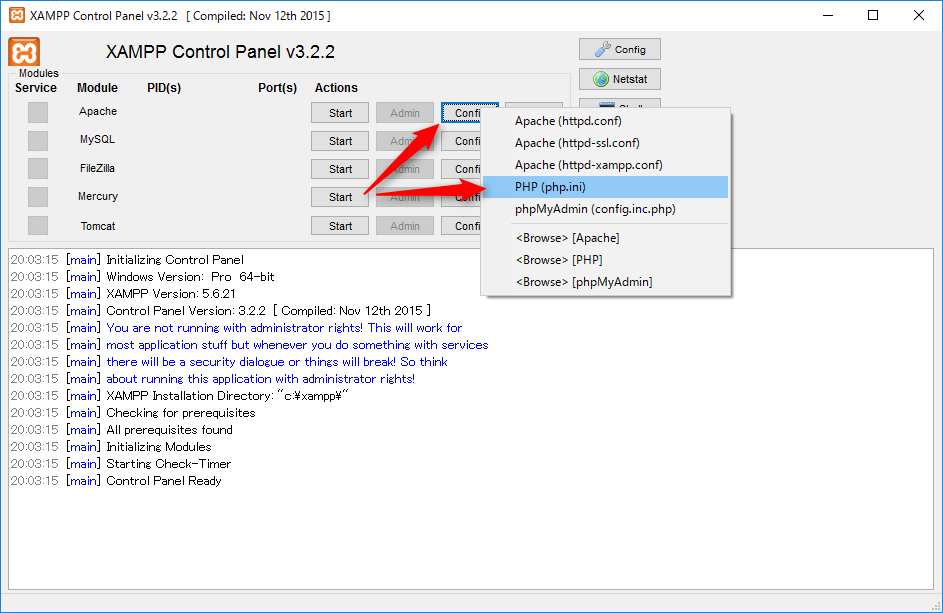Select <Browse> [PHP] menu entry
Viewport: 943px width, 613px height.
tap(606, 260)
